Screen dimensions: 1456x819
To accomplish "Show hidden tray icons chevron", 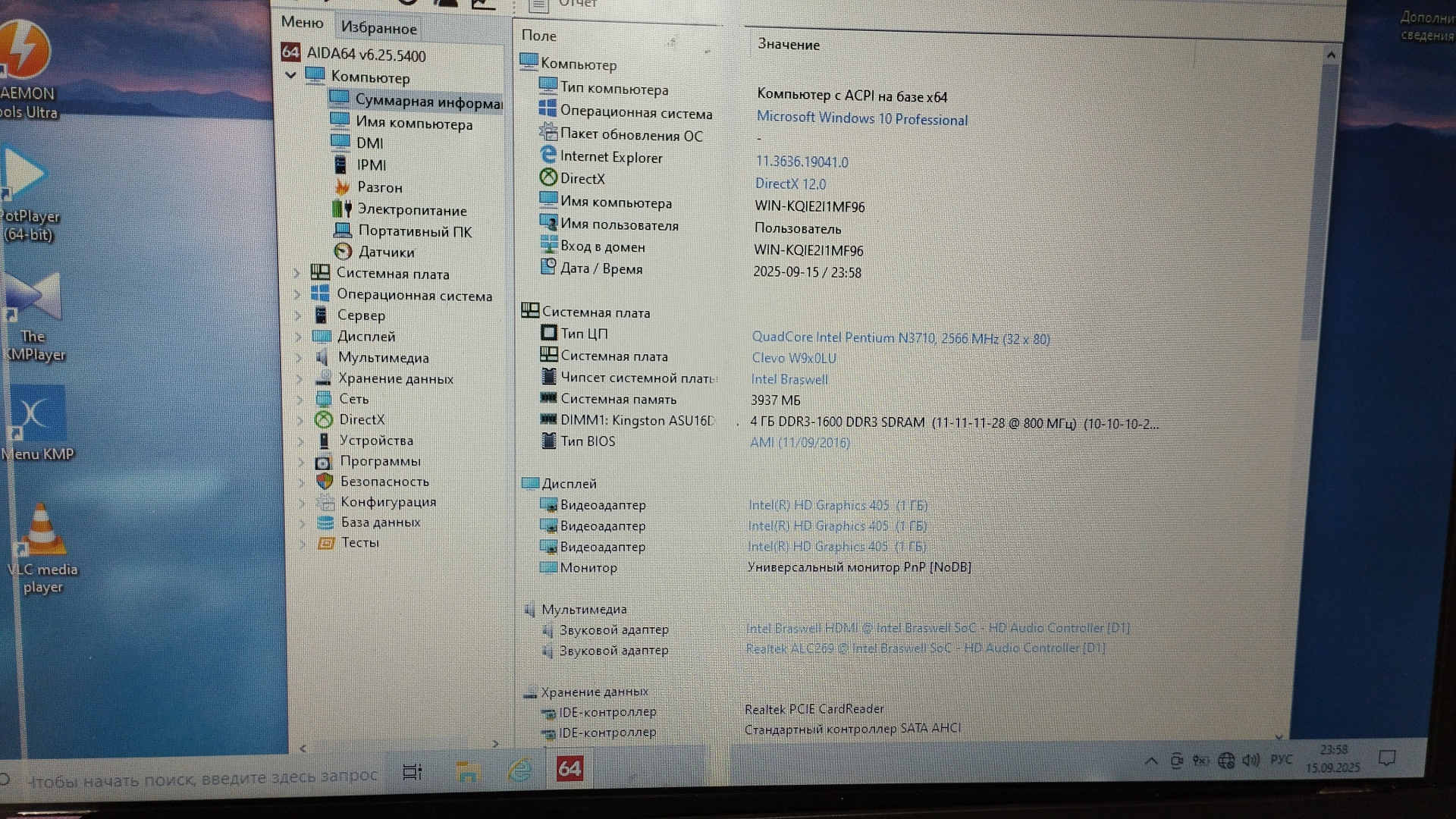I will (1150, 761).
